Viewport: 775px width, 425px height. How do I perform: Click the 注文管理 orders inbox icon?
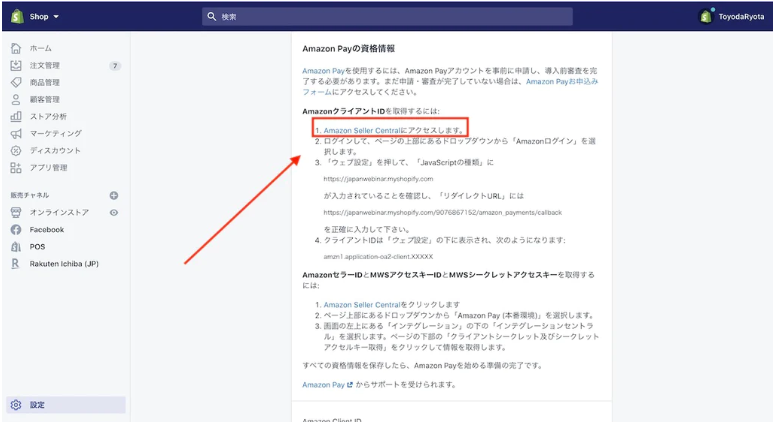tap(16, 65)
